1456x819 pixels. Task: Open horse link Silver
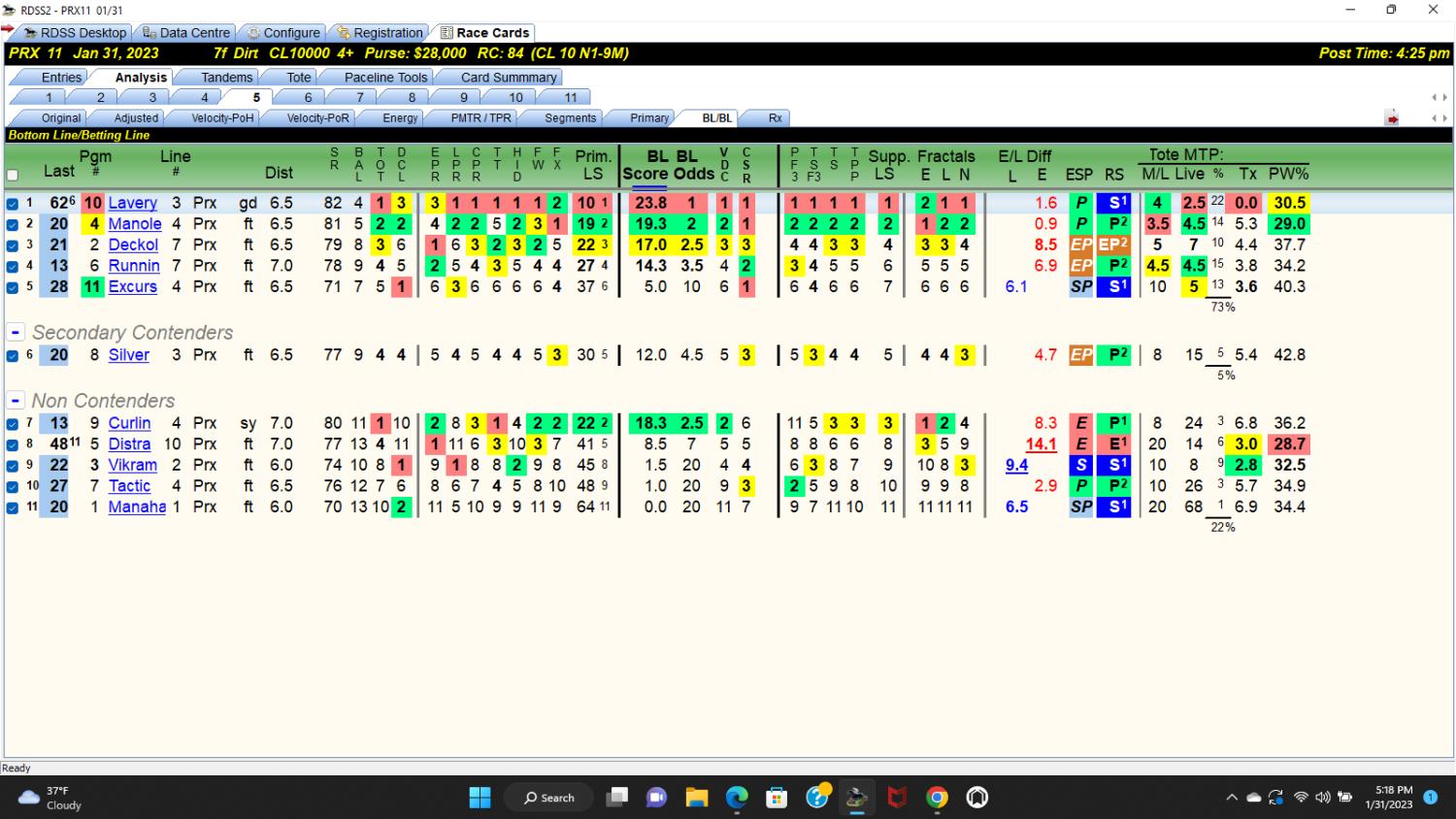point(129,355)
